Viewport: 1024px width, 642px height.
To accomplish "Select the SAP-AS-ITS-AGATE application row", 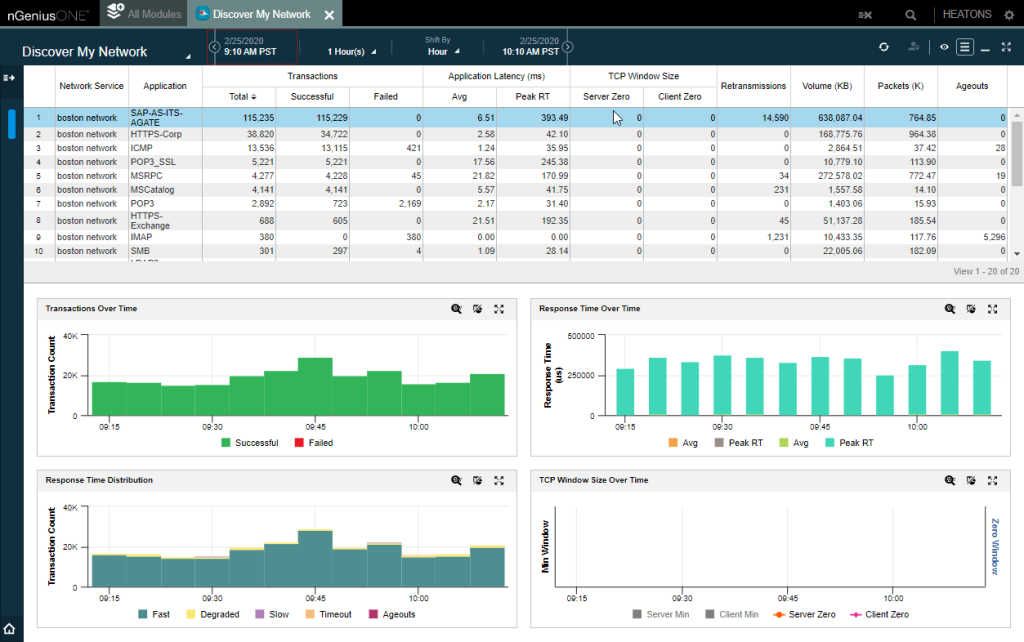I will pos(516,118).
